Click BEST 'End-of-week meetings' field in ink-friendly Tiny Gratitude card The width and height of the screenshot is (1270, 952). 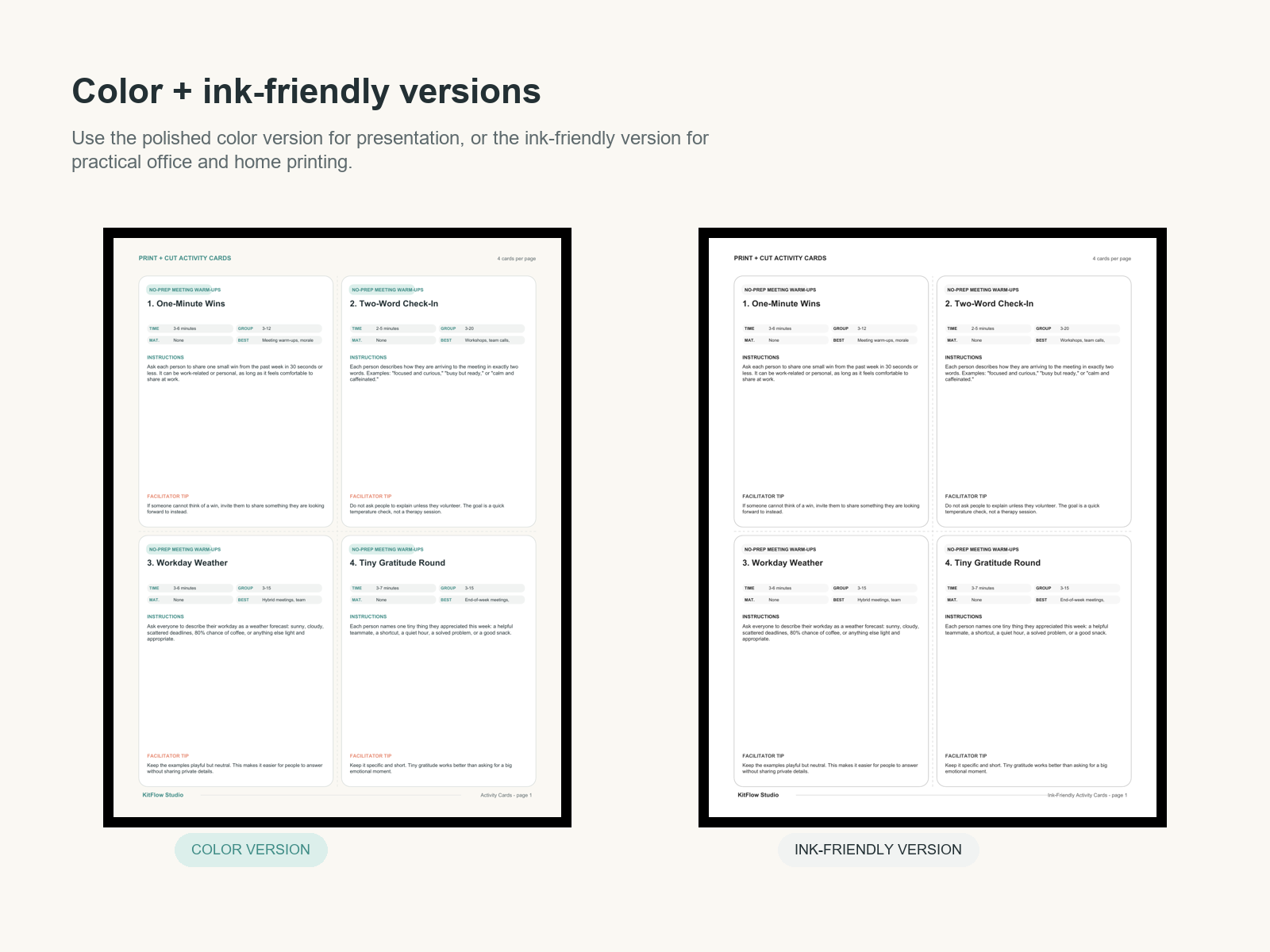click(x=1076, y=600)
